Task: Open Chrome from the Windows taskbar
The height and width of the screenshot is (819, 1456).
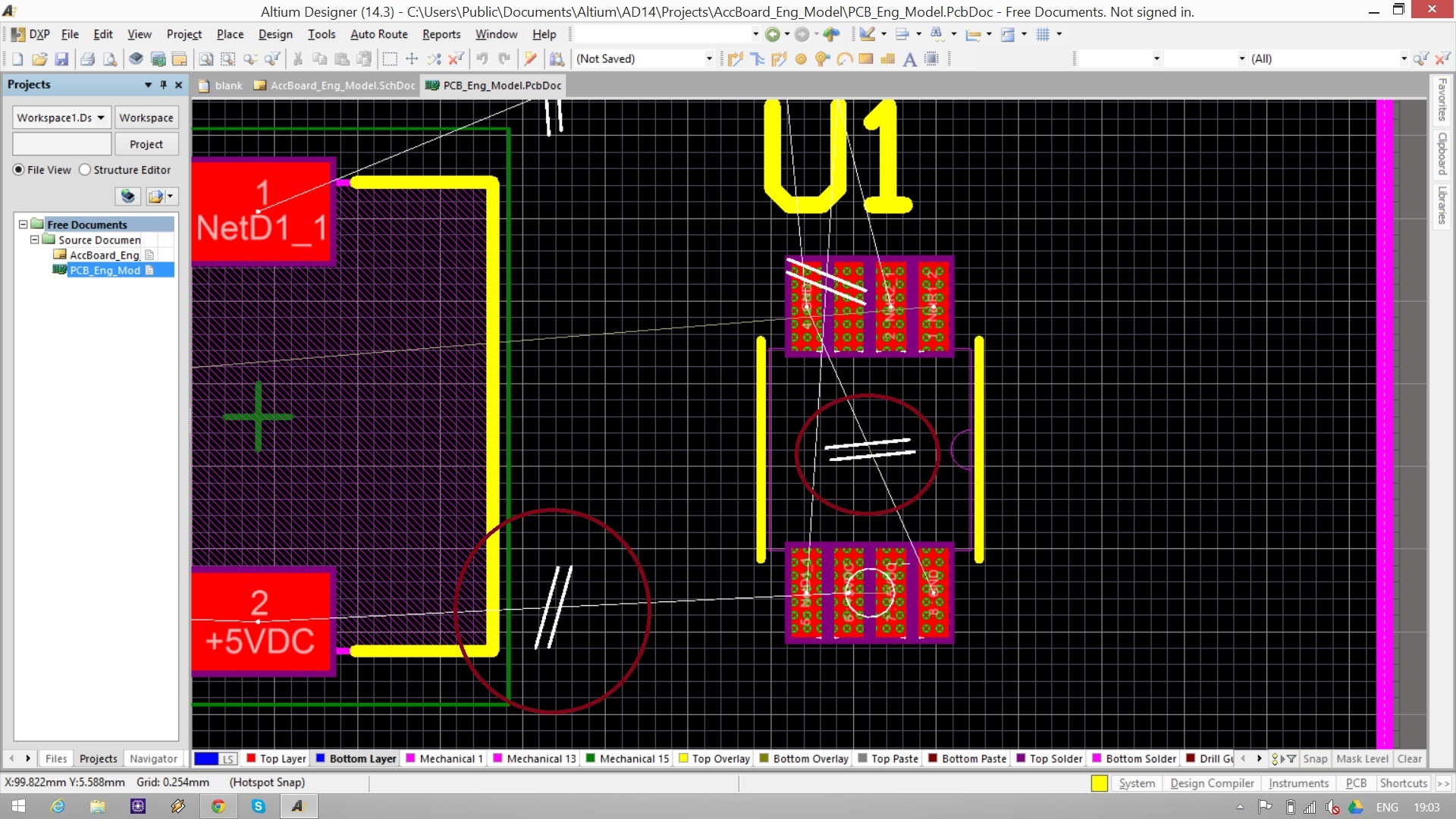Action: click(x=218, y=806)
